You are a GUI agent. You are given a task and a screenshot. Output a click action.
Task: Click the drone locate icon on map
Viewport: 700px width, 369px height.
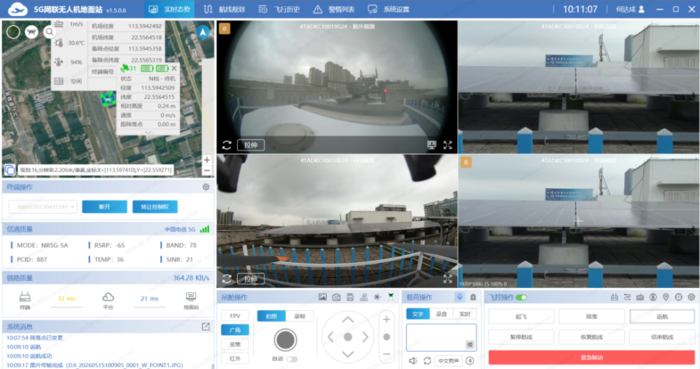31,32
